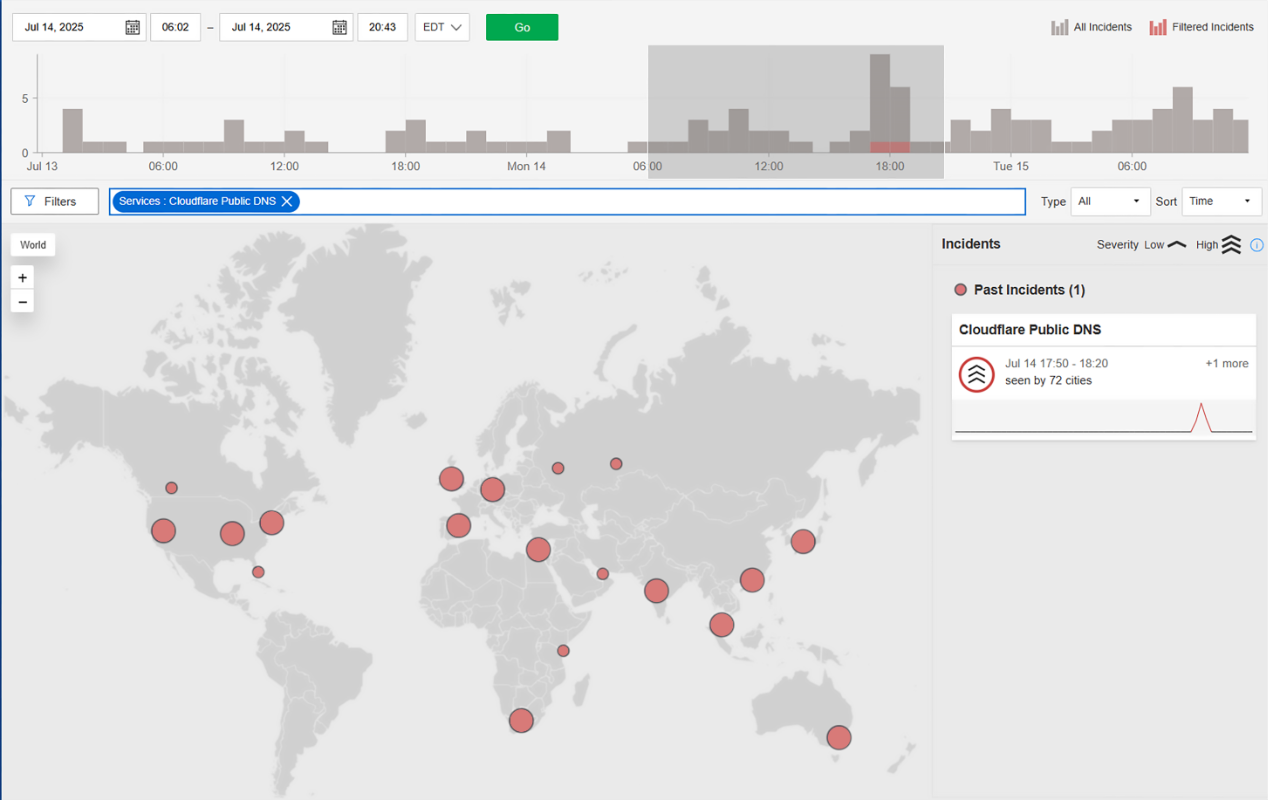This screenshot has width=1268, height=800.
Task: Click the World map breadcrumb
Action: click(x=33, y=245)
